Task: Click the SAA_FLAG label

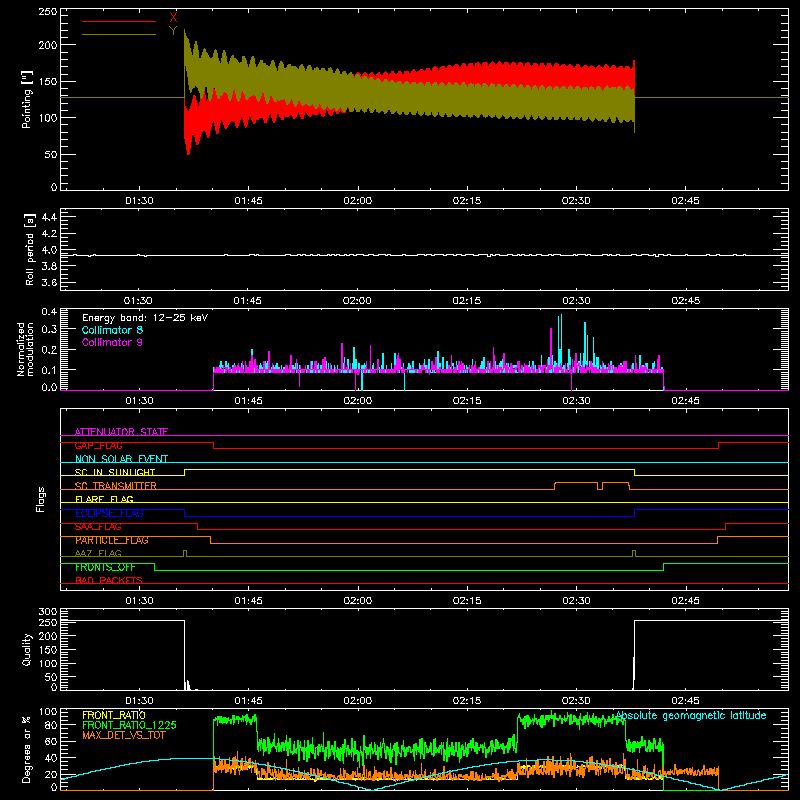Action: coord(98,527)
